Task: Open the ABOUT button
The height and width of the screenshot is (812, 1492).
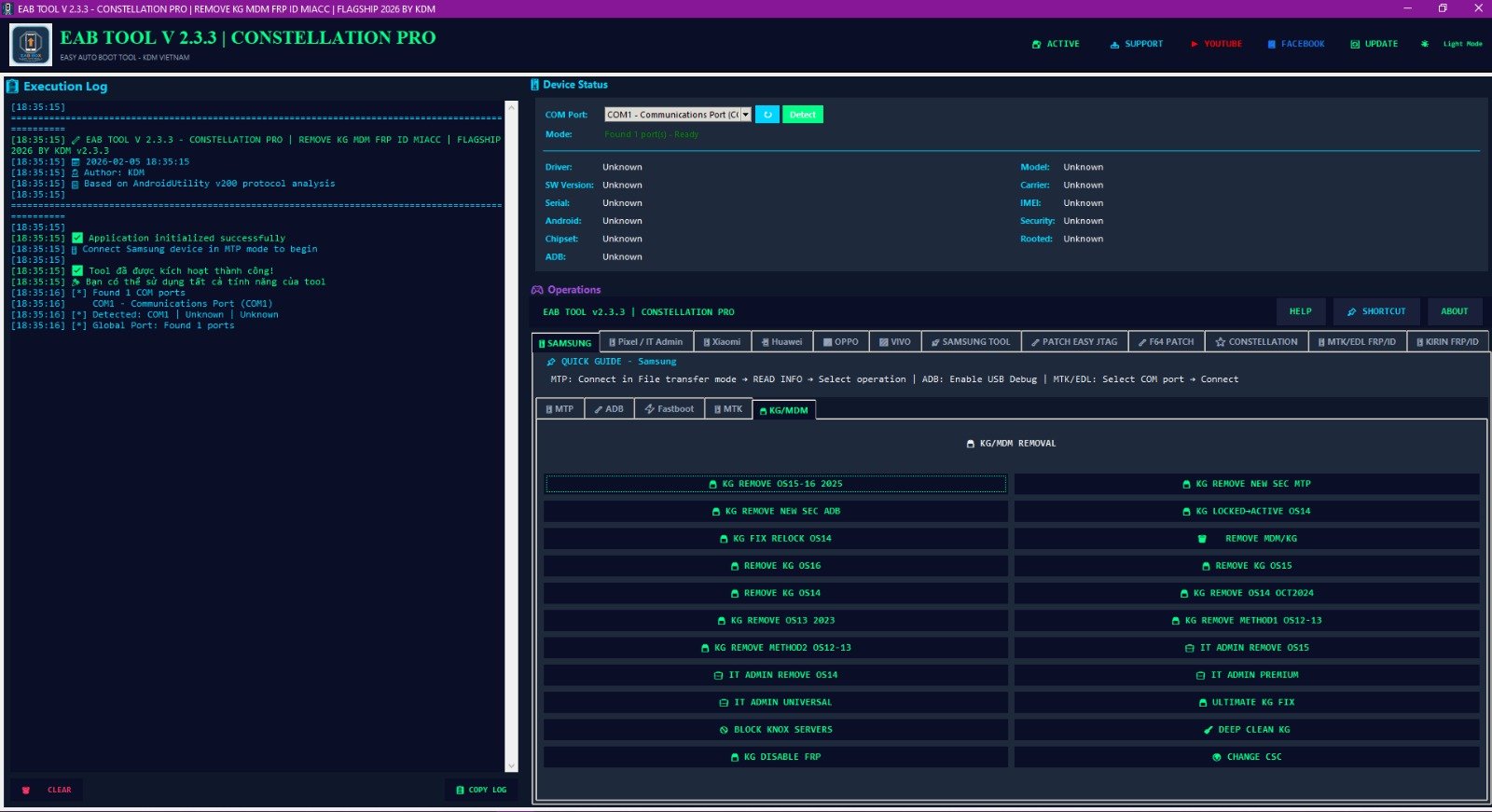Action: pyautogui.click(x=1455, y=311)
